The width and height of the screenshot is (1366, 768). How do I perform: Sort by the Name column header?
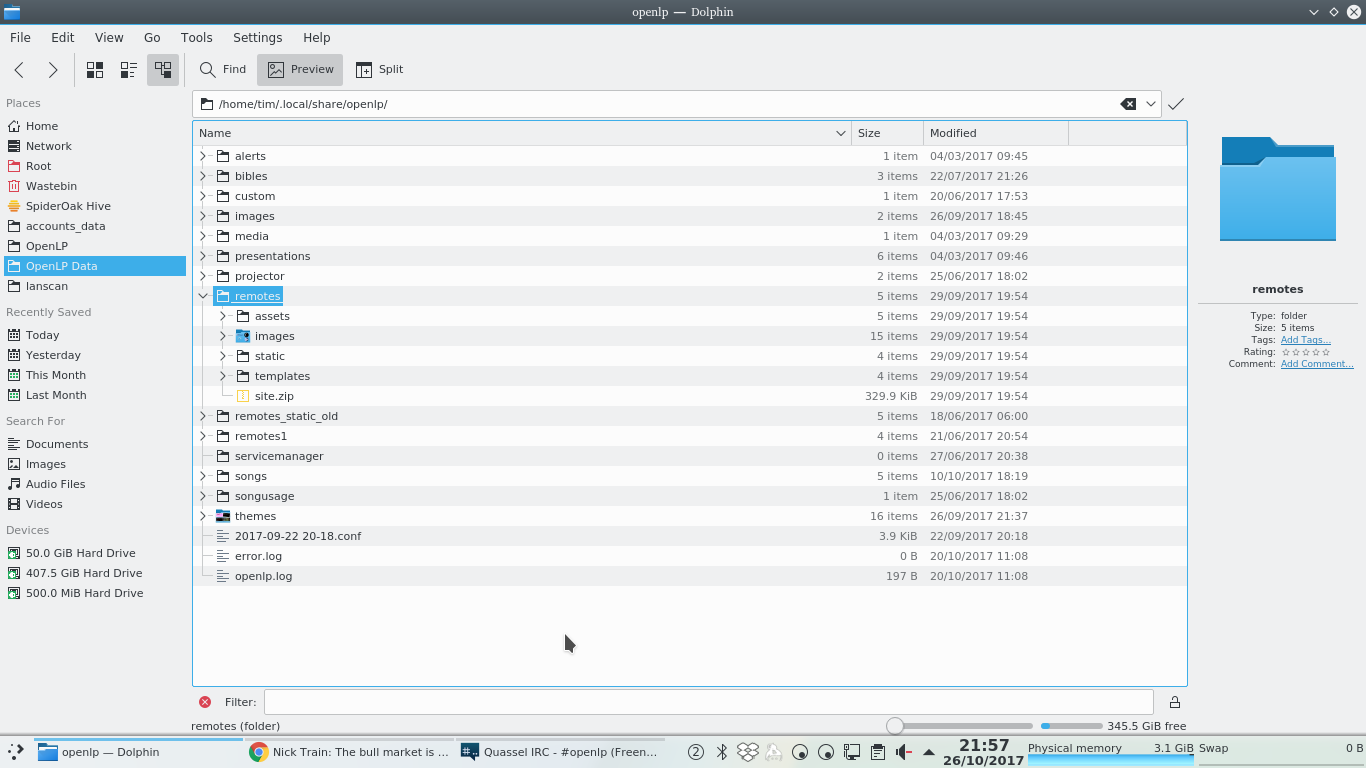tap(522, 133)
